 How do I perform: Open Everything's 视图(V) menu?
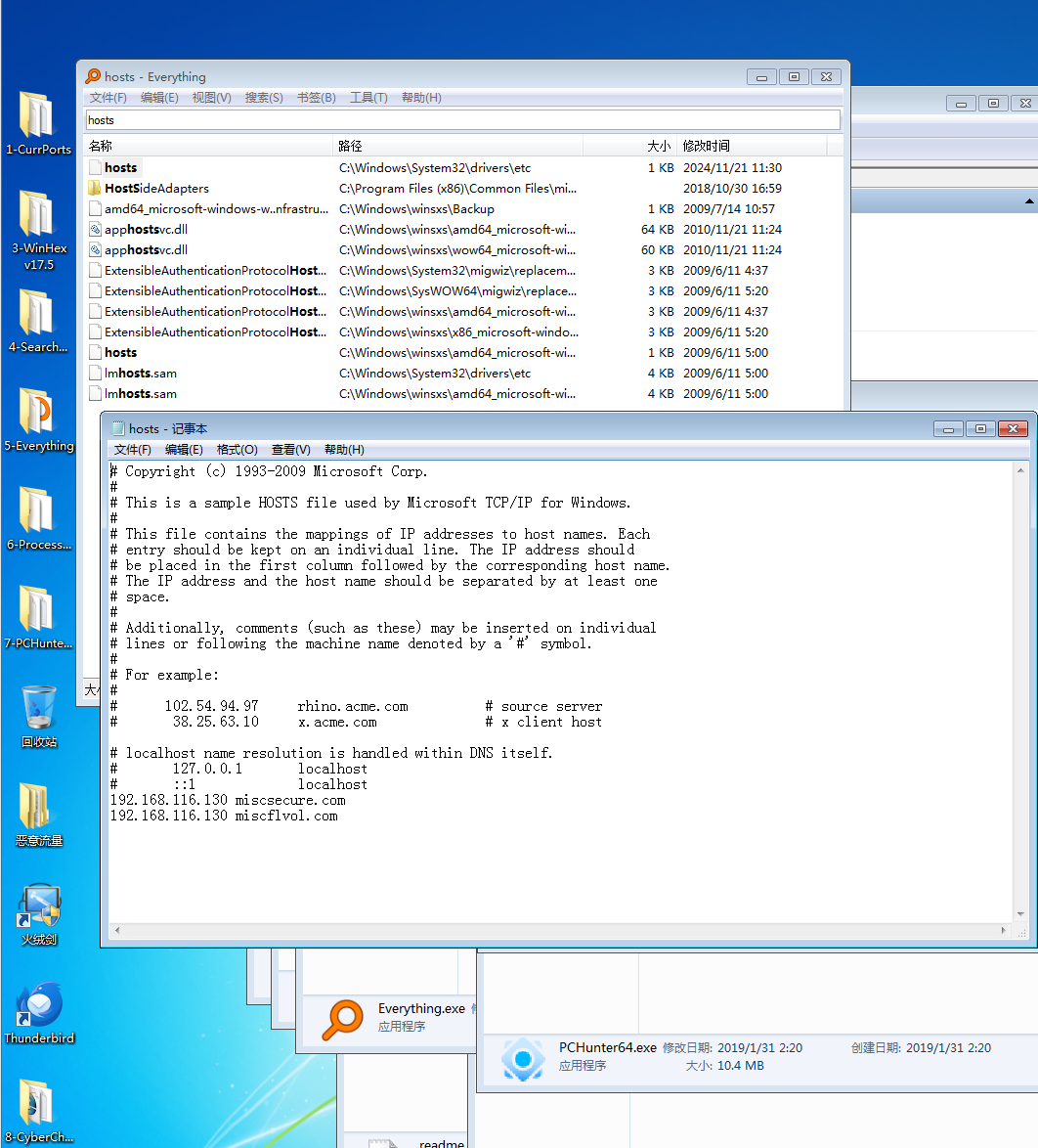pyautogui.click(x=211, y=98)
